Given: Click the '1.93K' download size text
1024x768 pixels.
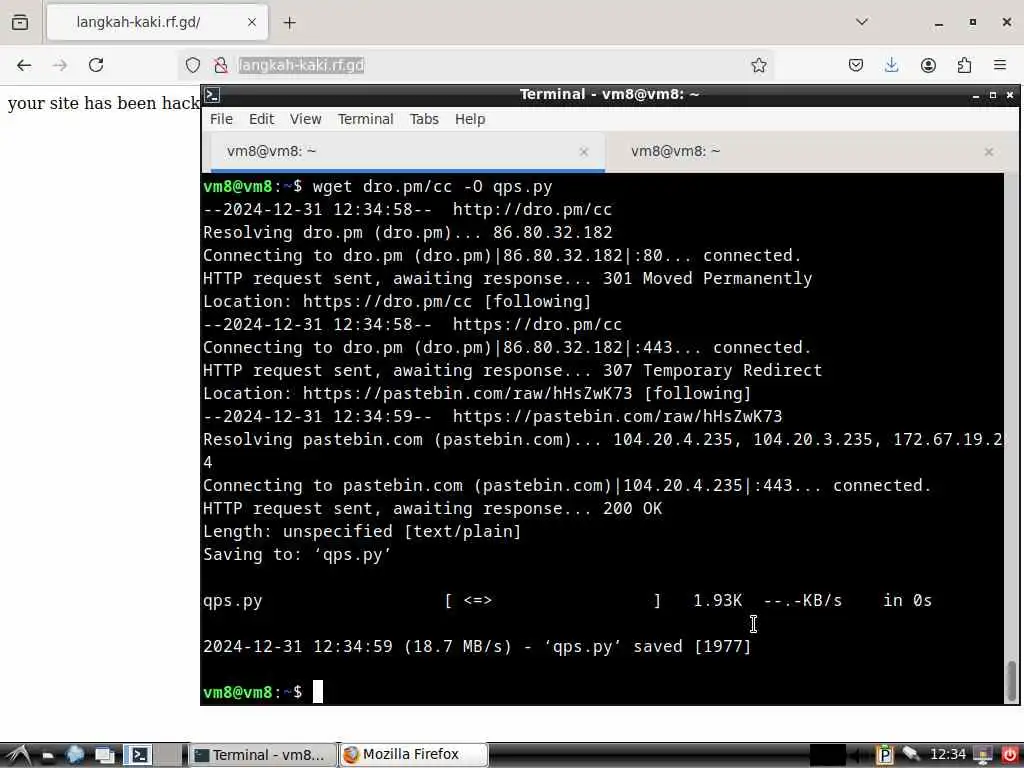Looking at the screenshot, I should point(717,601).
